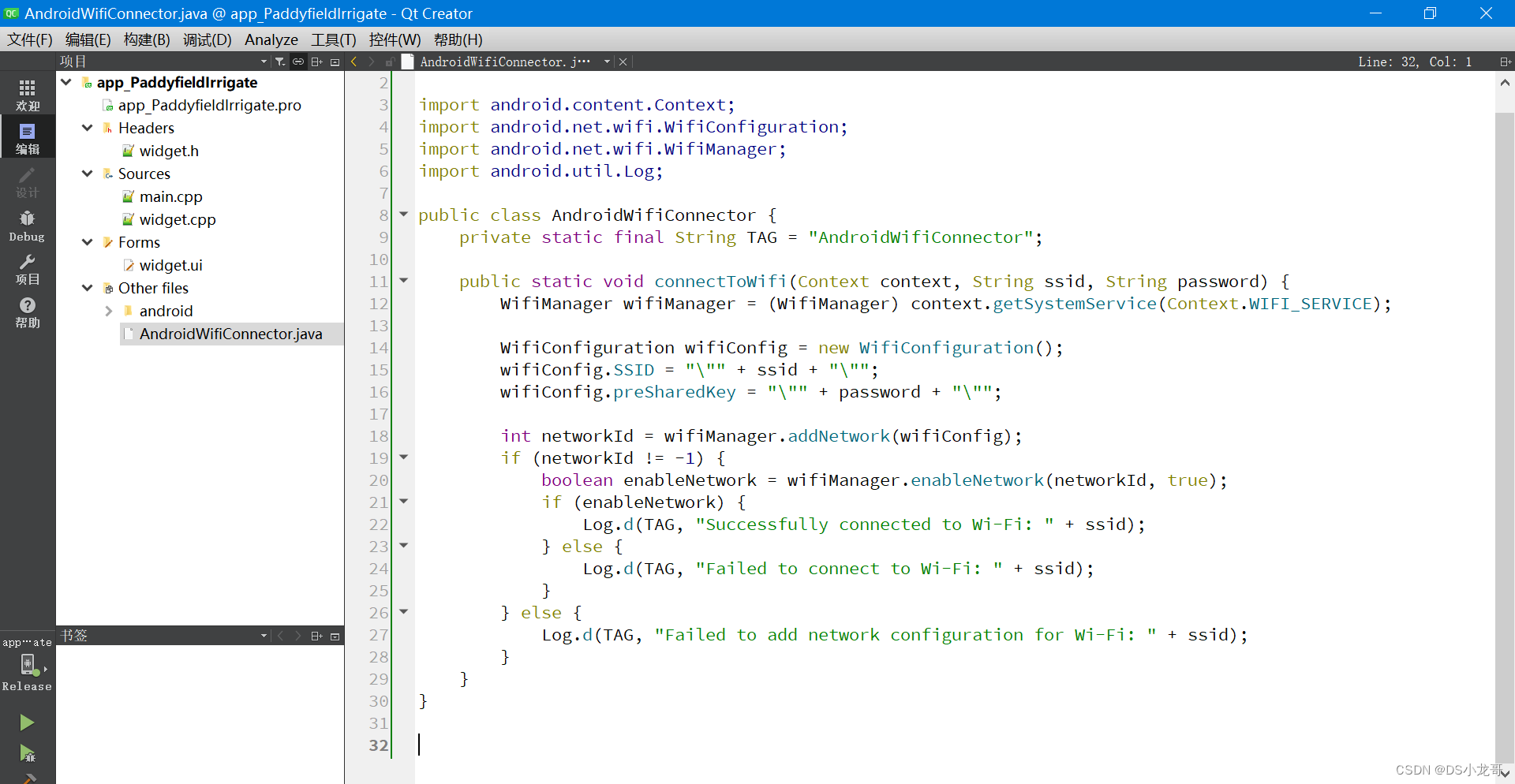Split the project panel with split icon

316,62
